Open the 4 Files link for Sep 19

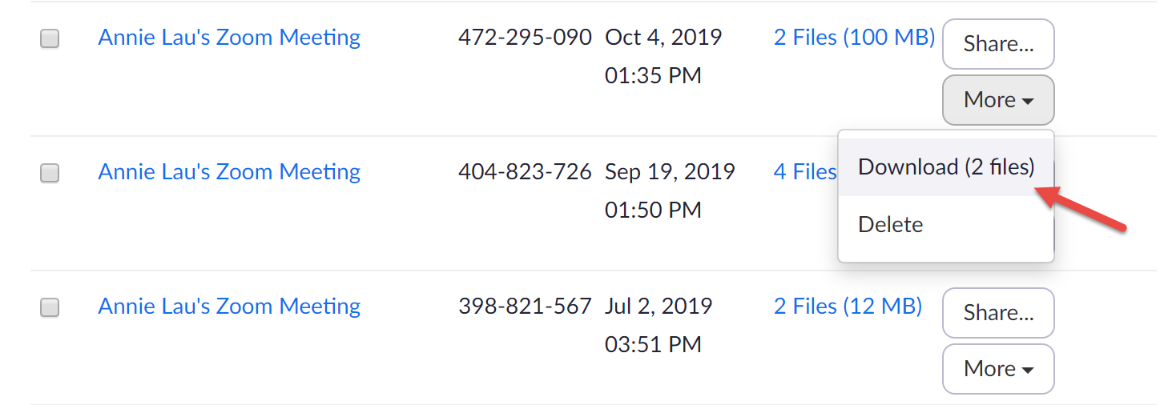pos(805,172)
